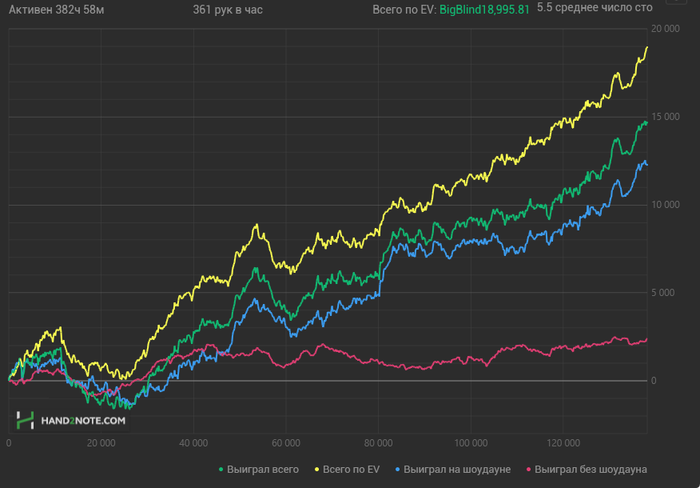700x488 pixels.
Task: Click the yellow dot beside 'Всего по EV'
Action: point(317,470)
